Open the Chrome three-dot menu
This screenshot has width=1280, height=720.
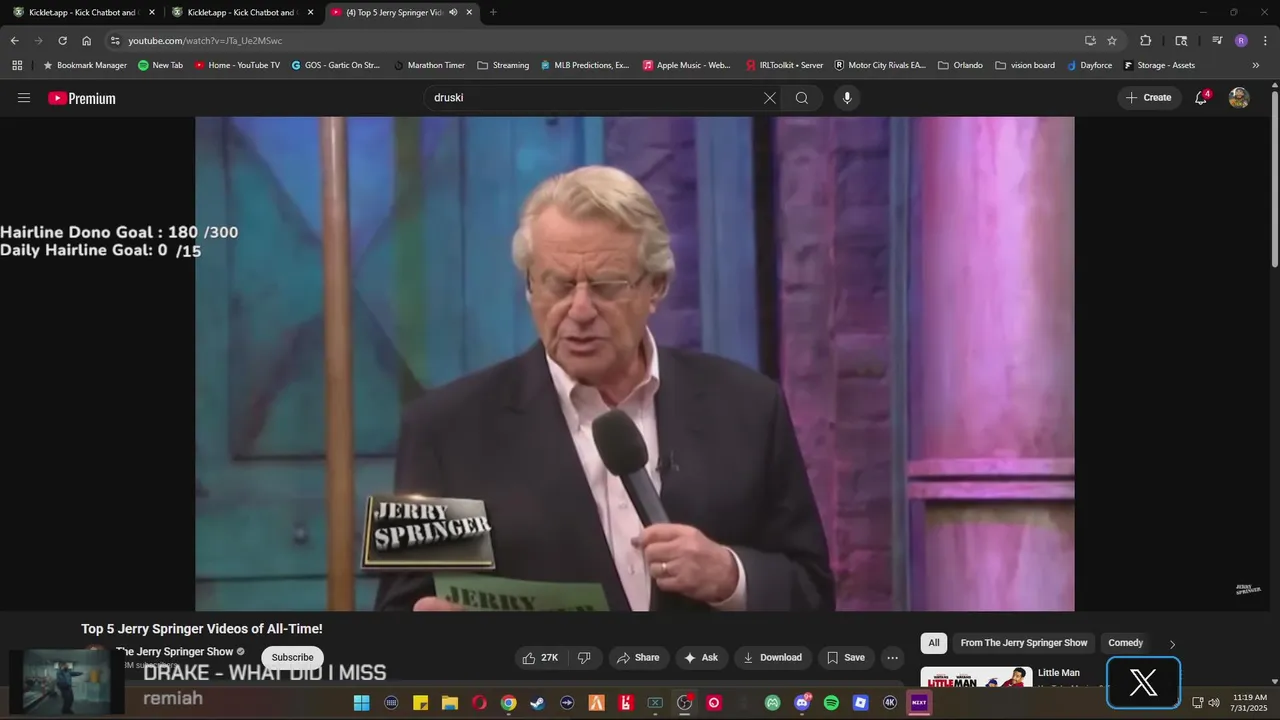1265,41
